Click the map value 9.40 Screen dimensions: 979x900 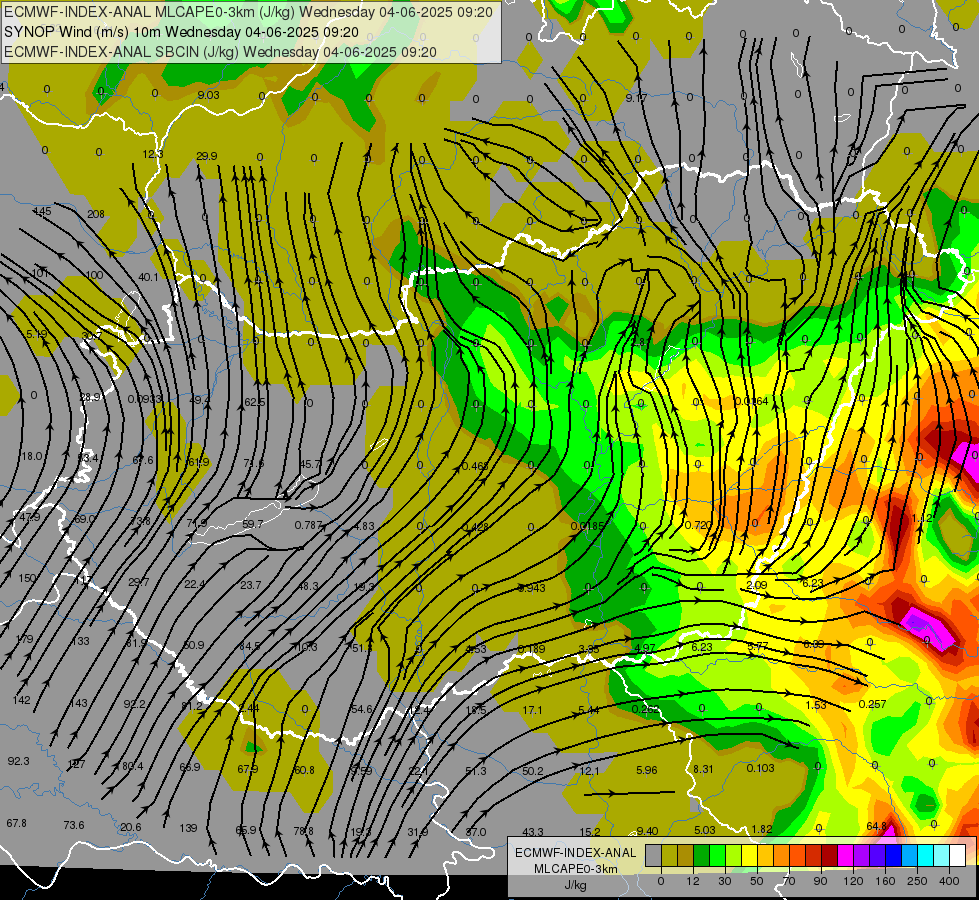(x=647, y=831)
